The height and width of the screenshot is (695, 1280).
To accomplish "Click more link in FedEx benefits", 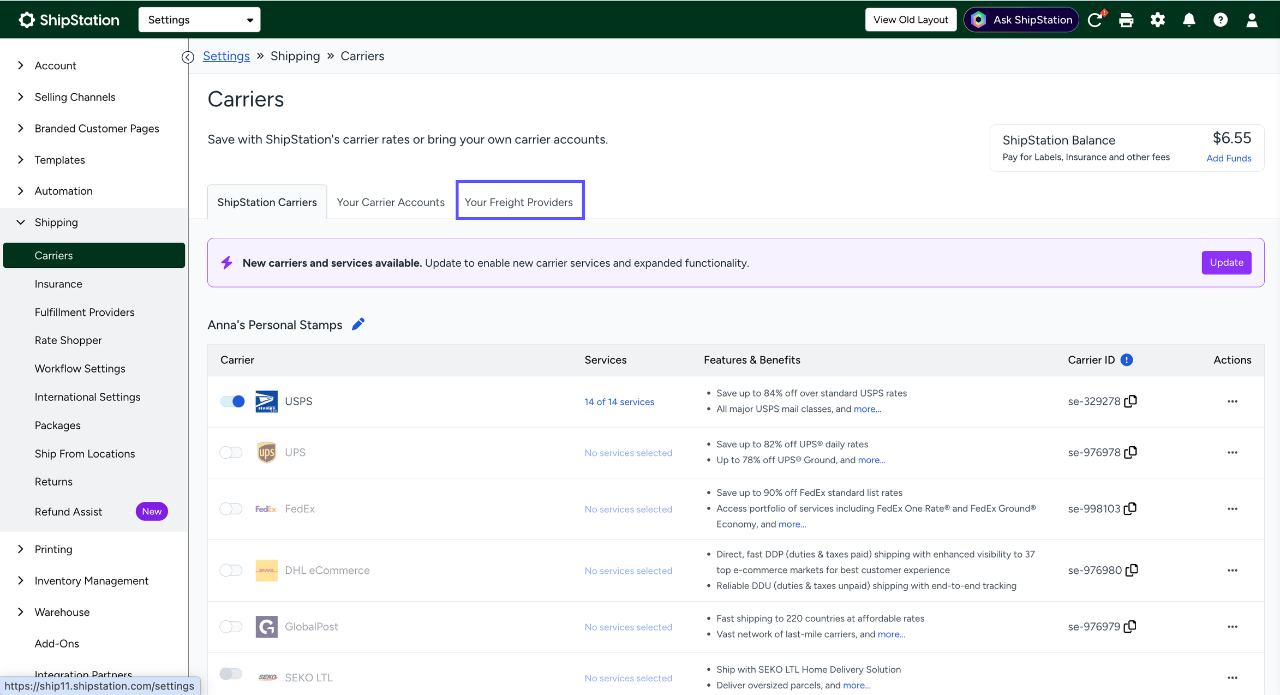I will click(792, 524).
